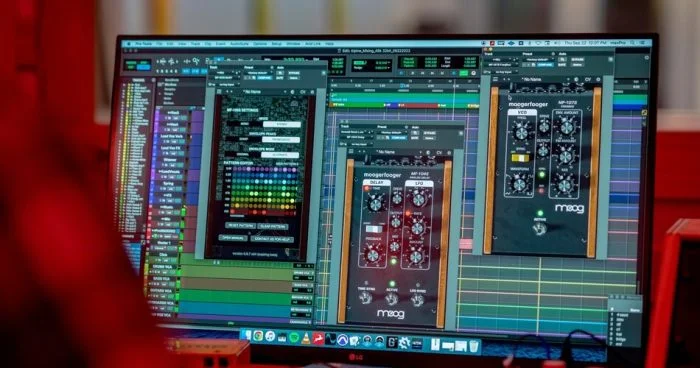Open the Window menu in menu bar
The height and width of the screenshot is (368, 700).
(x=293, y=44)
